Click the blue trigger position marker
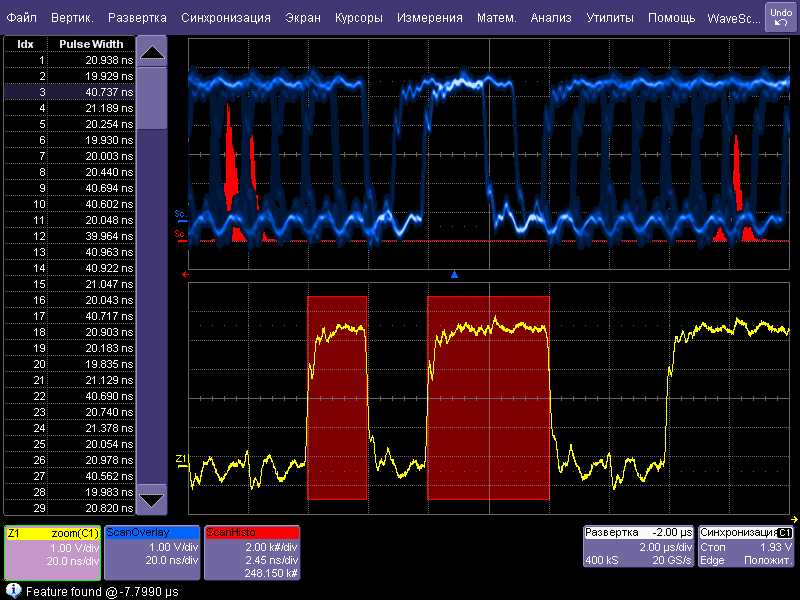800x600 pixels. coord(454,274)
